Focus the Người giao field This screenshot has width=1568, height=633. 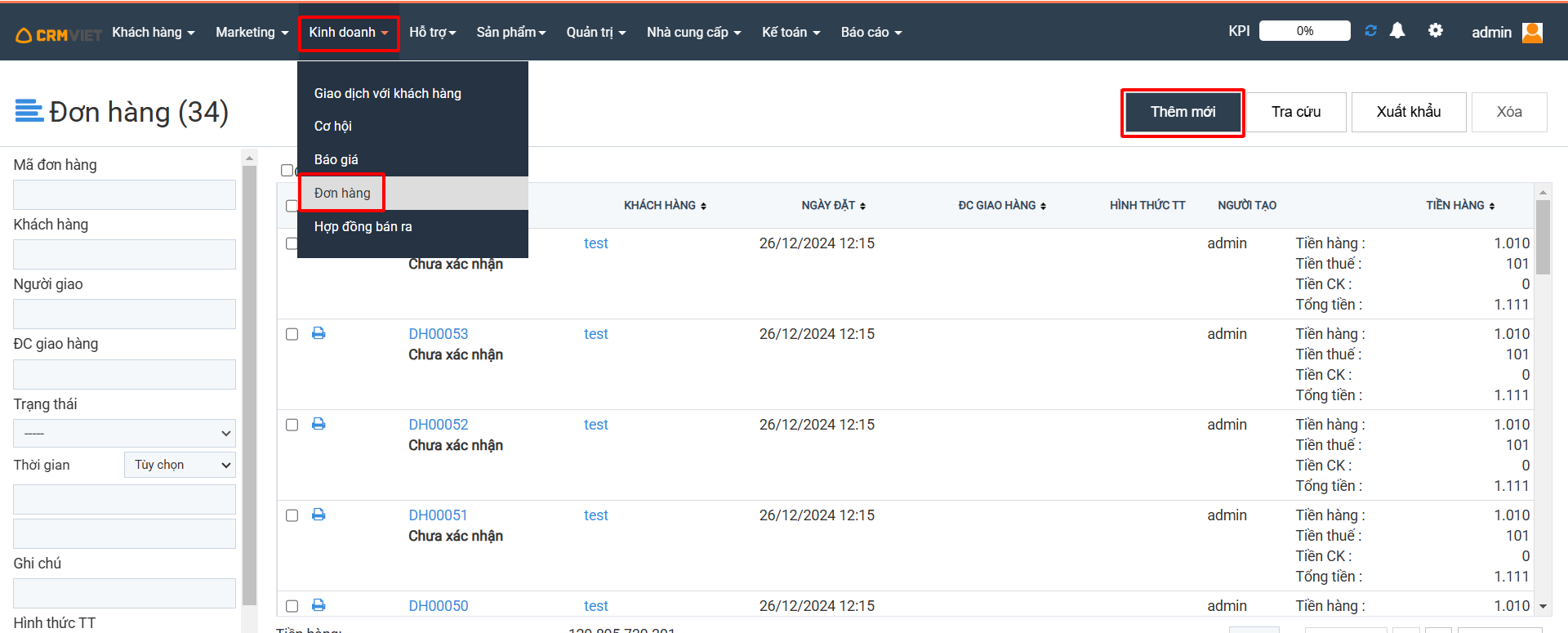click(124, 314)
